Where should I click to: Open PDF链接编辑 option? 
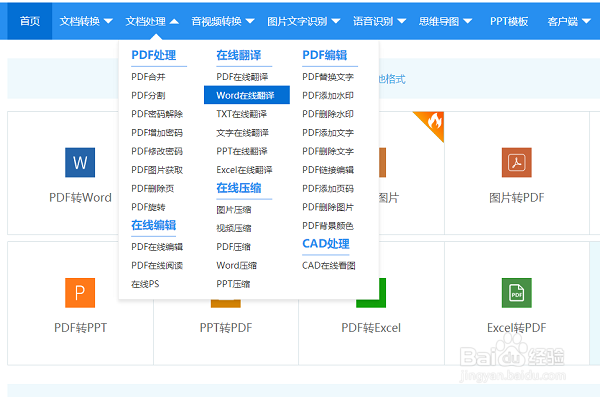[x=328, y=170]
